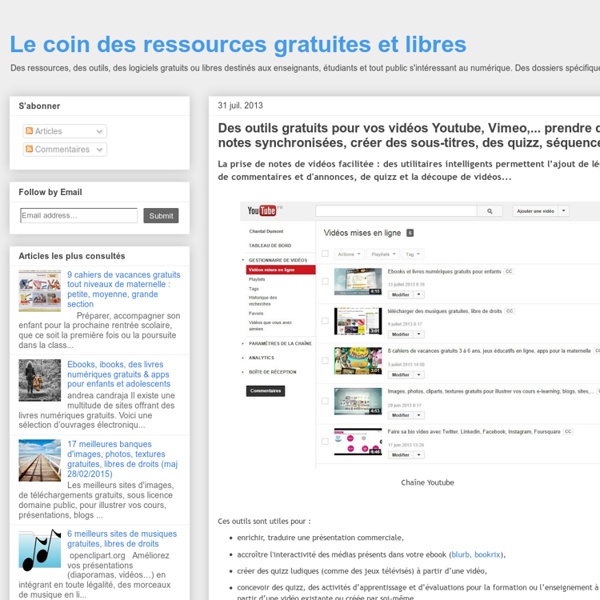Click the Chaîne Youtube image caption
600x600 pixels.
pos(427,483)
